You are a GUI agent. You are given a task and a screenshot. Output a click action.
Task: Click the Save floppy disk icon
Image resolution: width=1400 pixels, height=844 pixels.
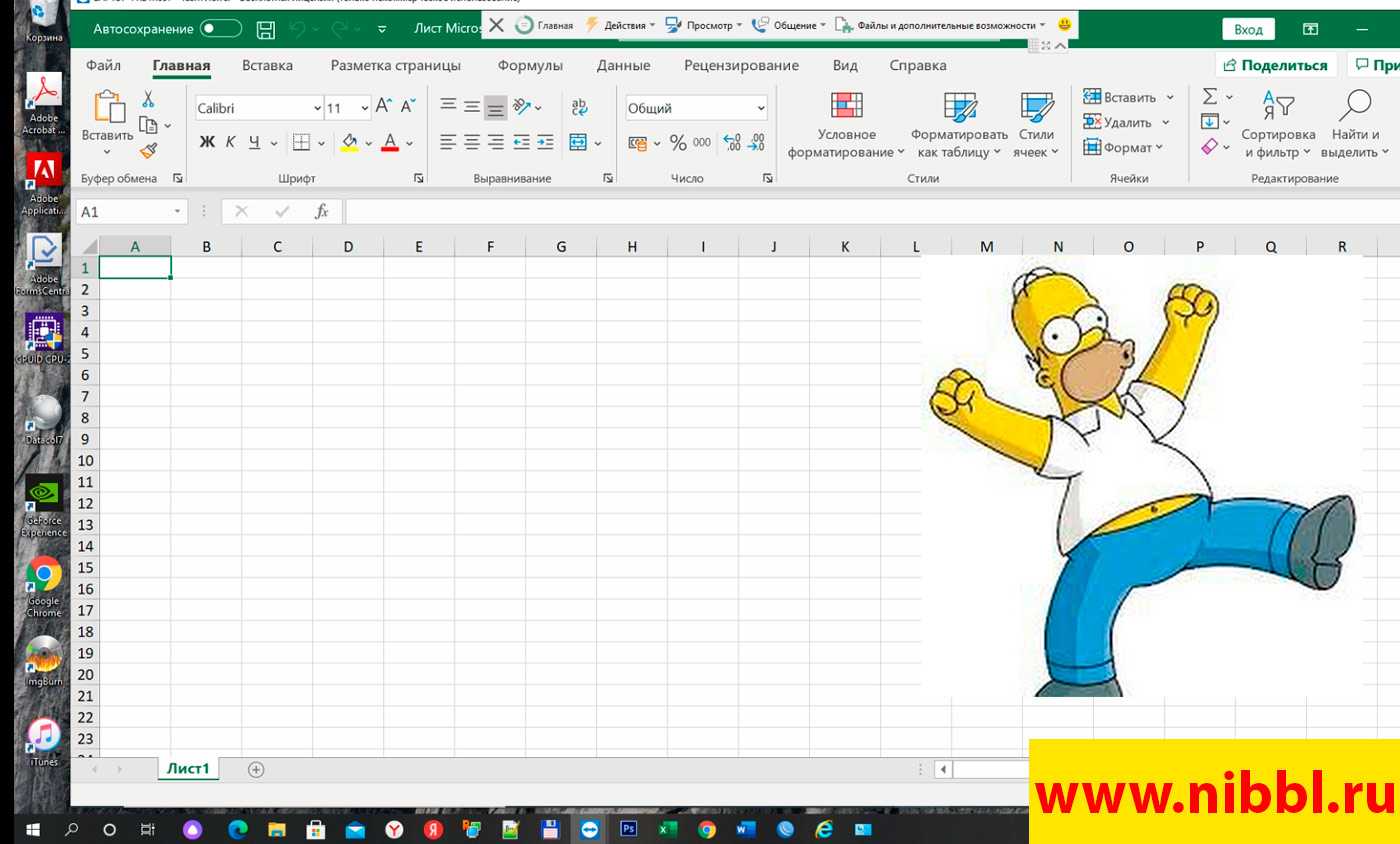pos(266,29)
